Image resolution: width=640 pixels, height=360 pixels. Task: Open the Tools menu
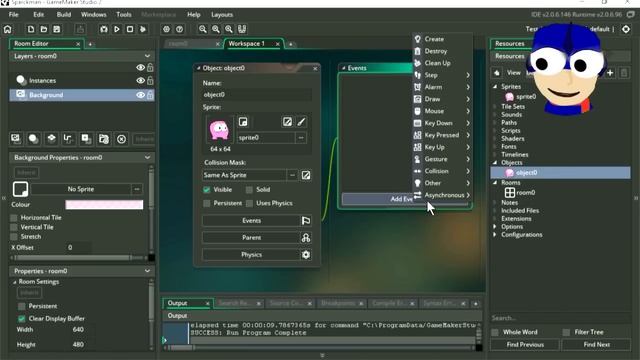click(x=124, y=15)
